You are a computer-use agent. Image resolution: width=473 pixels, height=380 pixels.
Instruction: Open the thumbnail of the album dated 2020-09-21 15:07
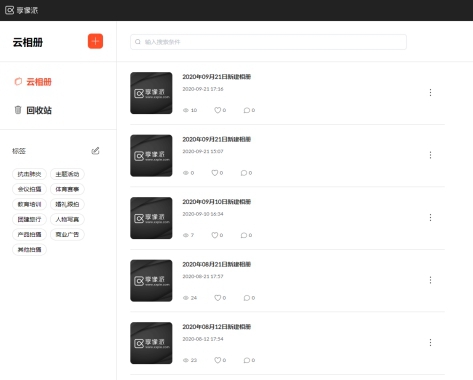[151, 156]
